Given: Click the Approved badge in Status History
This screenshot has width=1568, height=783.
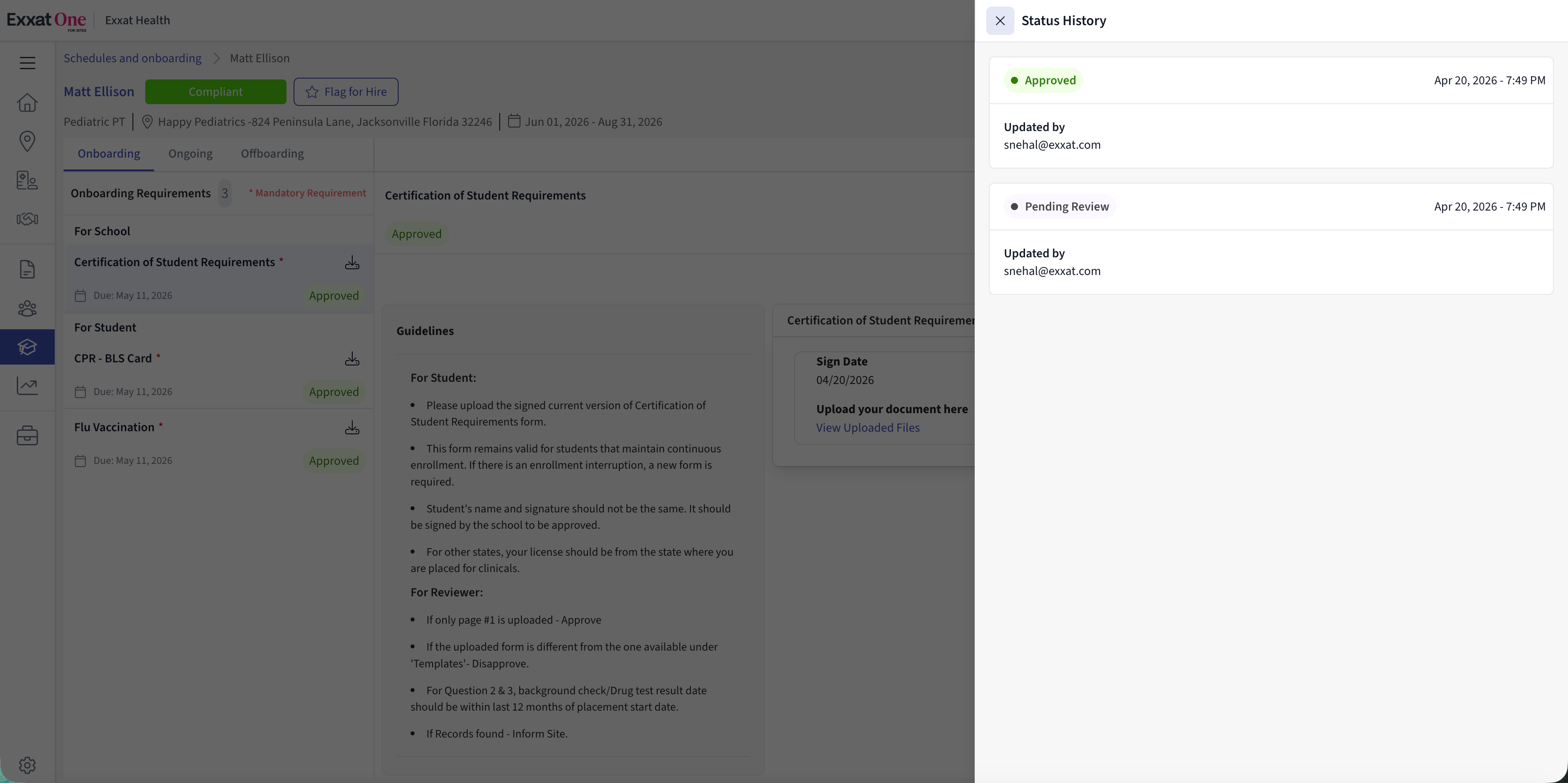Looking at the screenshot, I should 1043,80.
